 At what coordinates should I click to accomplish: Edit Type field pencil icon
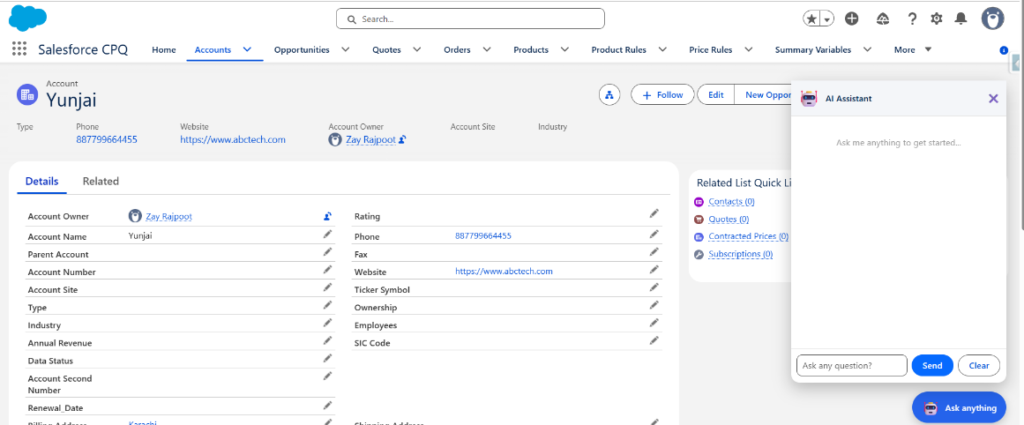327,304
